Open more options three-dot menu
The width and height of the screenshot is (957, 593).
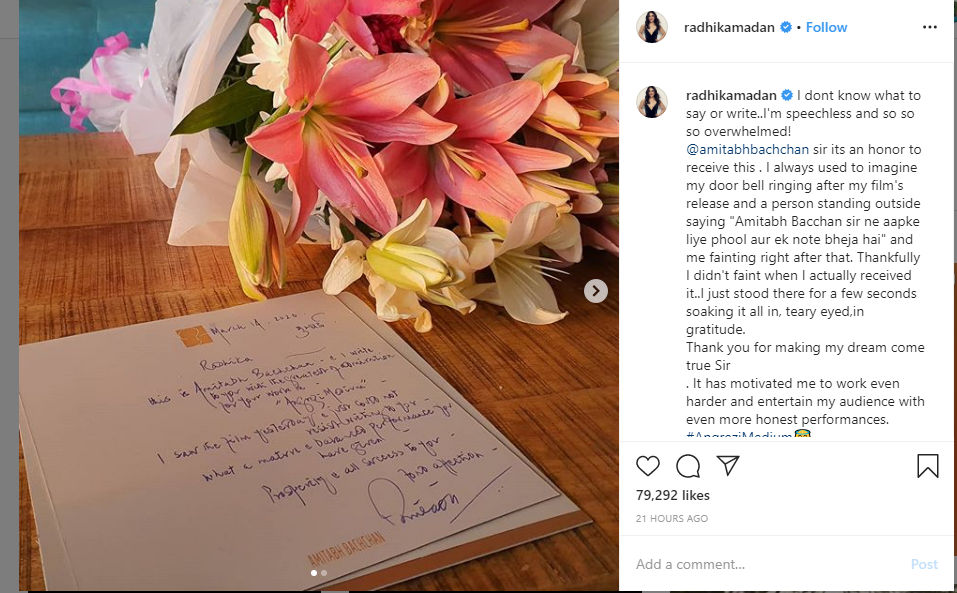[x=930, y=27]
